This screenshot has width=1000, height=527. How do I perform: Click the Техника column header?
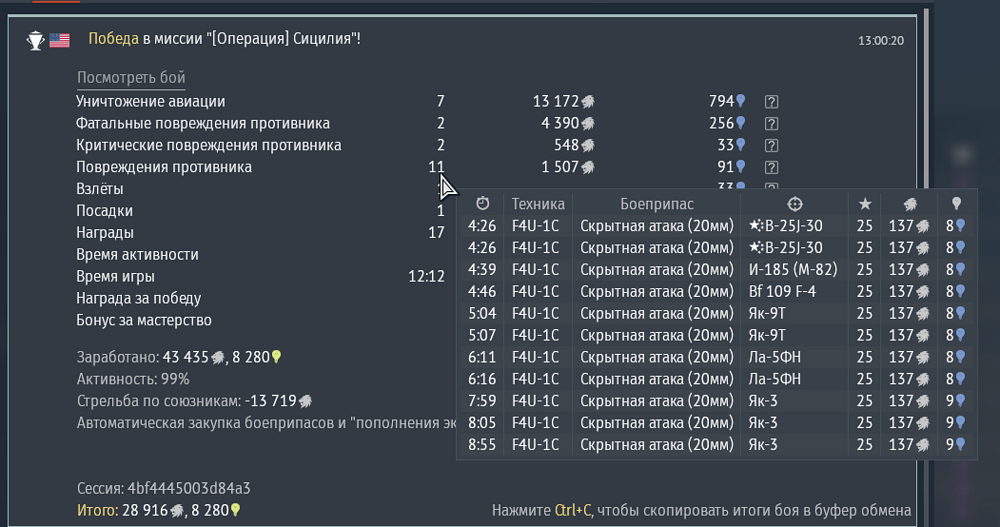538,204
